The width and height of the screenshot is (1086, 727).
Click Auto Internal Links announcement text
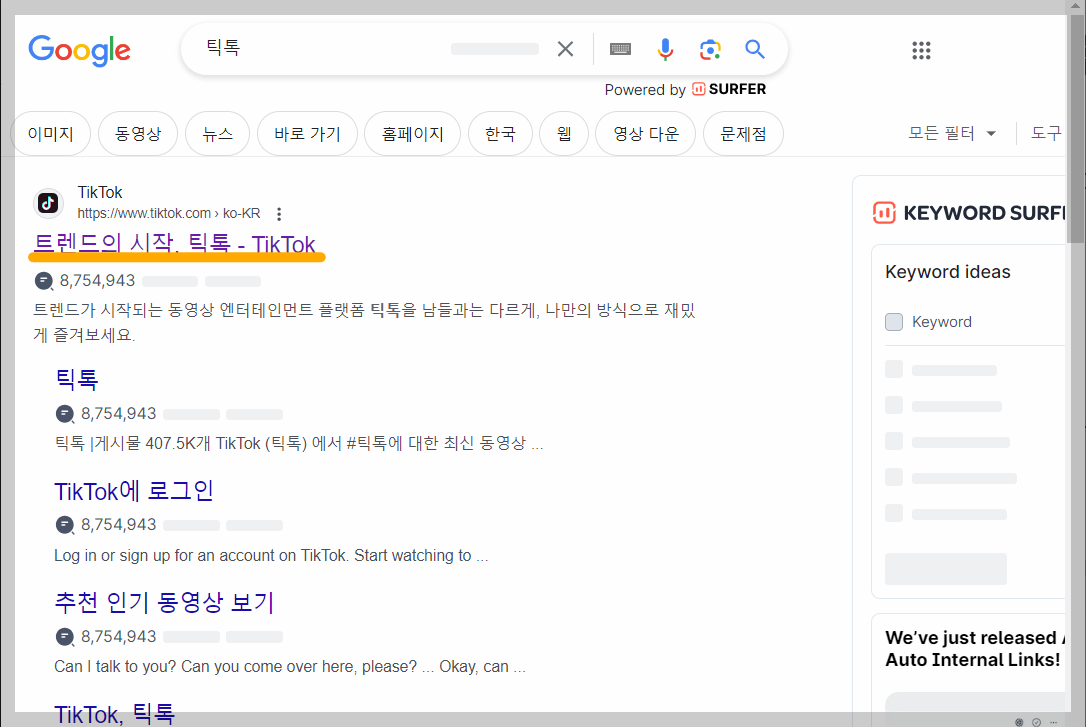tap(972, 649)
